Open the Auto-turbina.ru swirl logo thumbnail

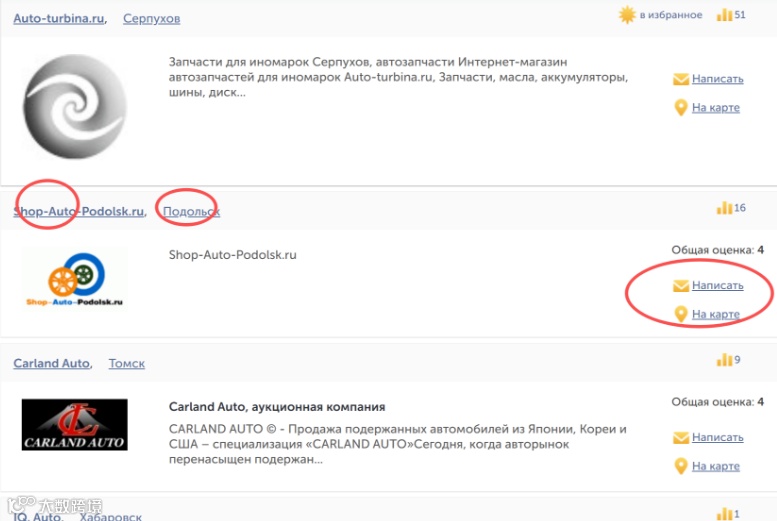pyautogui.click(x=75, y=107)
